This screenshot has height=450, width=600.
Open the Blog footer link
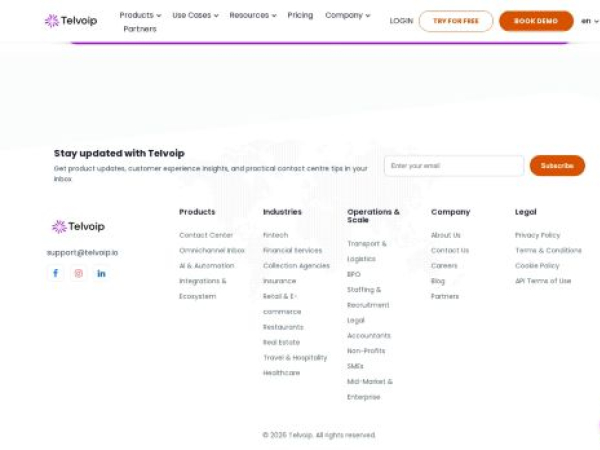(x=438, y=281)
